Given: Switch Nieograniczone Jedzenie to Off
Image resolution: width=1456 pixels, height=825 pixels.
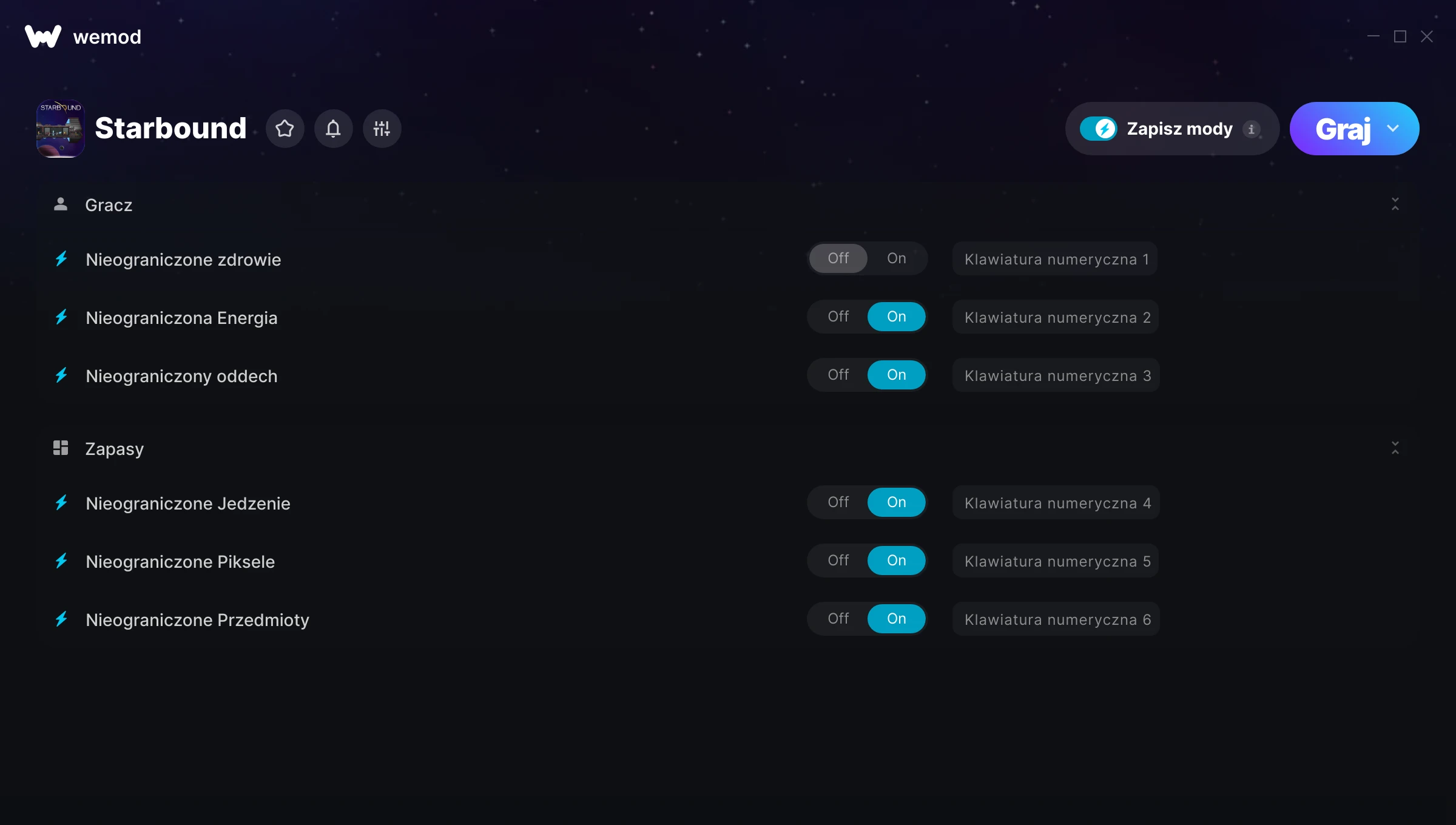Looking at the screenshot, I should coord(838,502).
